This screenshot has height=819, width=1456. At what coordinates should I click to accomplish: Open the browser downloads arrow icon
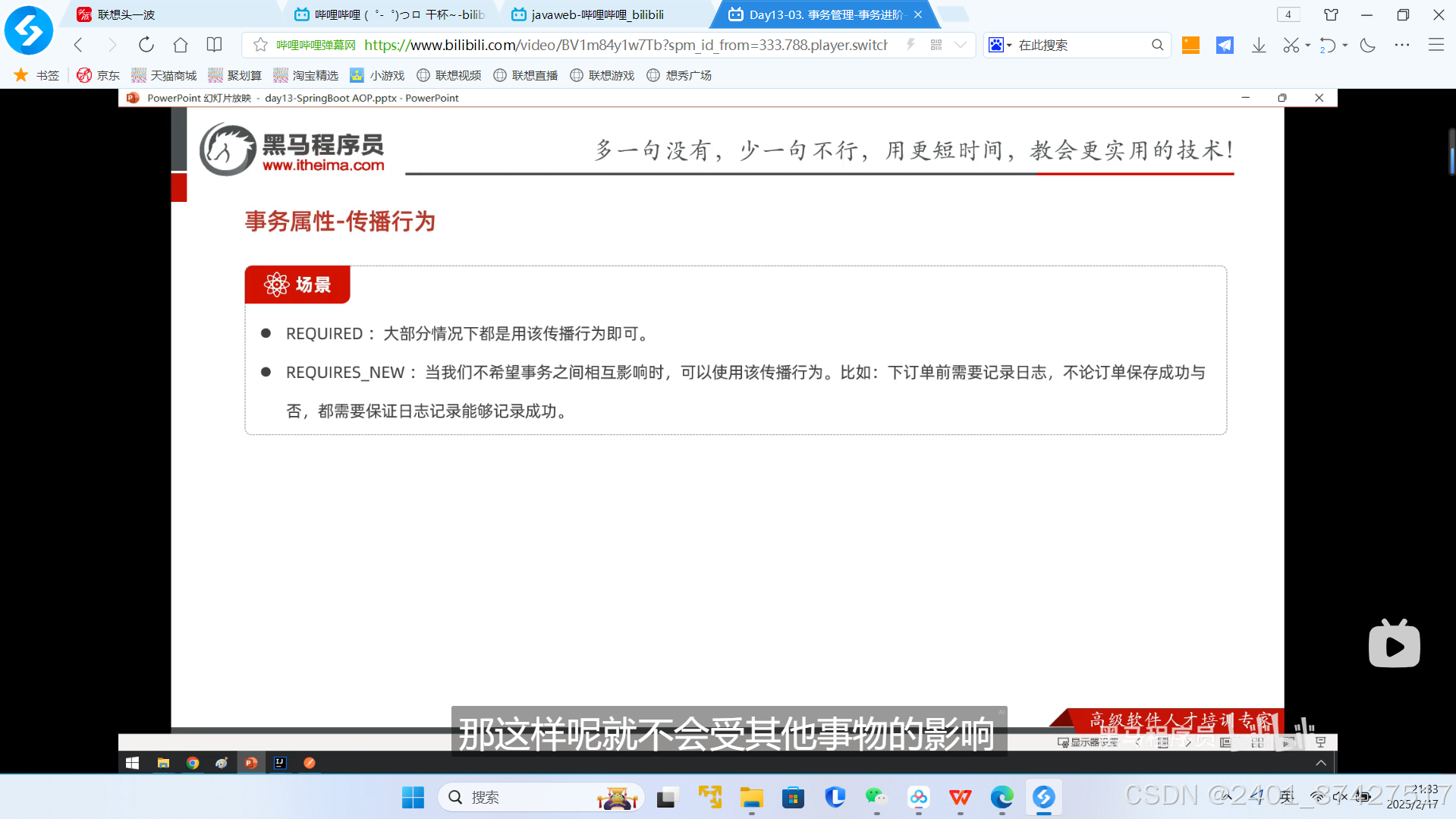[x=1259, y=45]
